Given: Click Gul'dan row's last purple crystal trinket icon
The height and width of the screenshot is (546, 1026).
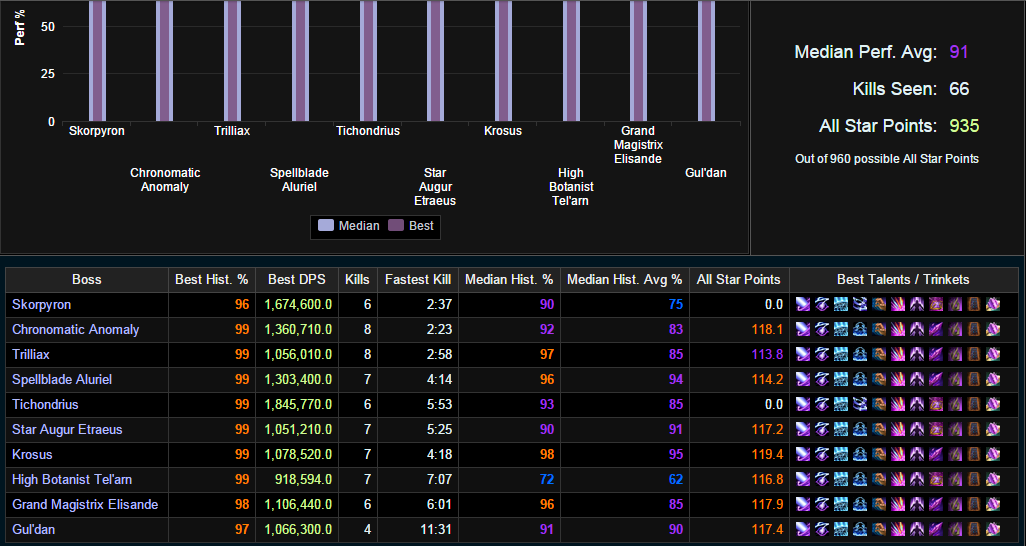Looking at the screenshot, I should coord(993,529).
